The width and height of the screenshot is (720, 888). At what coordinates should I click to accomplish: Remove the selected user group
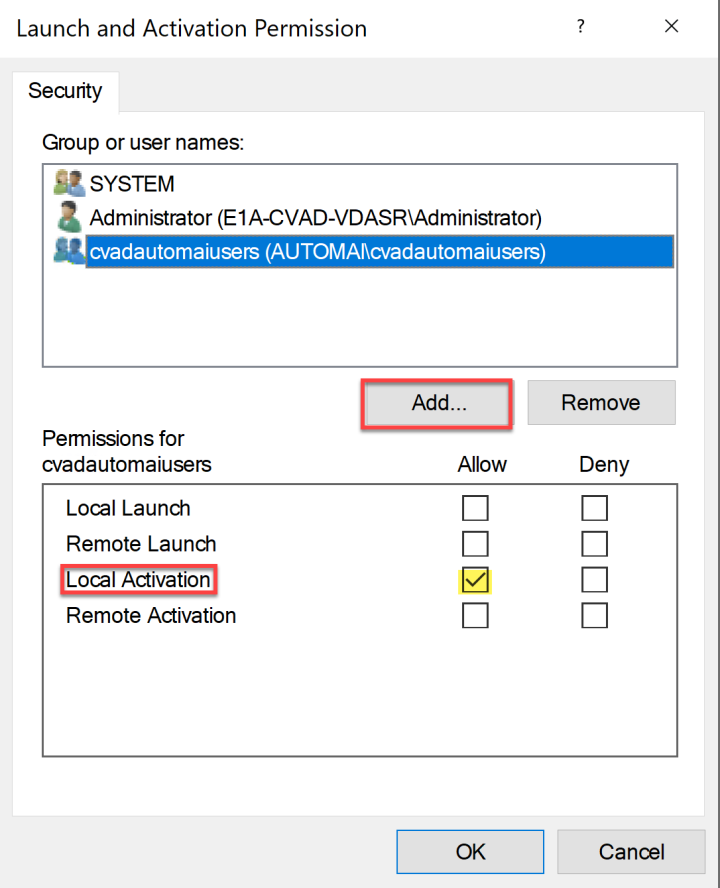[601, 403]
